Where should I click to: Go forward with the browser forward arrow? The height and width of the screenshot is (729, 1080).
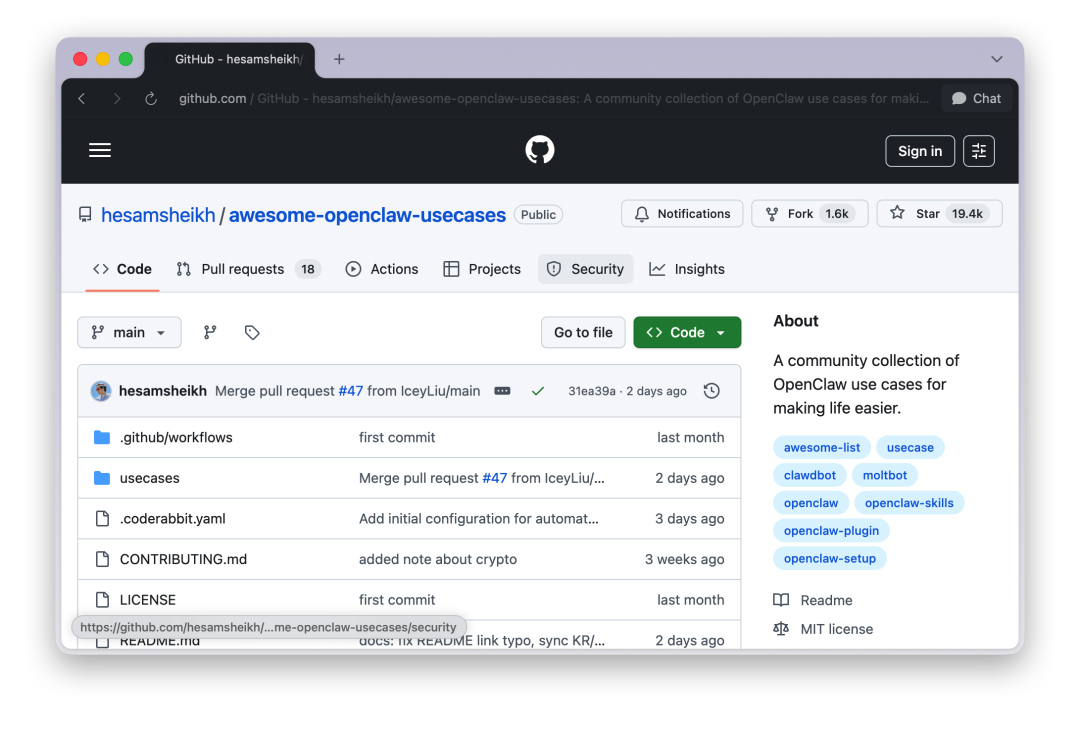point(116,99)
